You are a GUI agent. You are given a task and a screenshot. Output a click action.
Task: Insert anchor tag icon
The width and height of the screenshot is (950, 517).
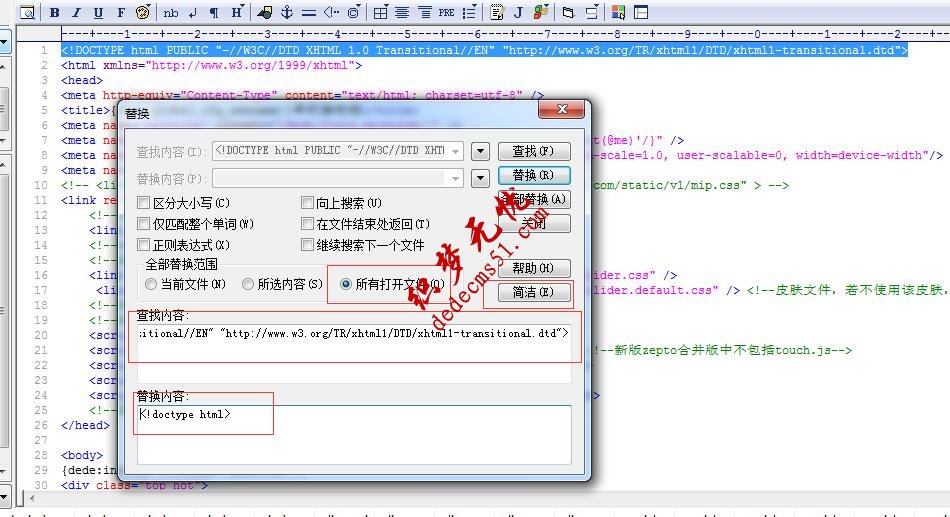287,12
